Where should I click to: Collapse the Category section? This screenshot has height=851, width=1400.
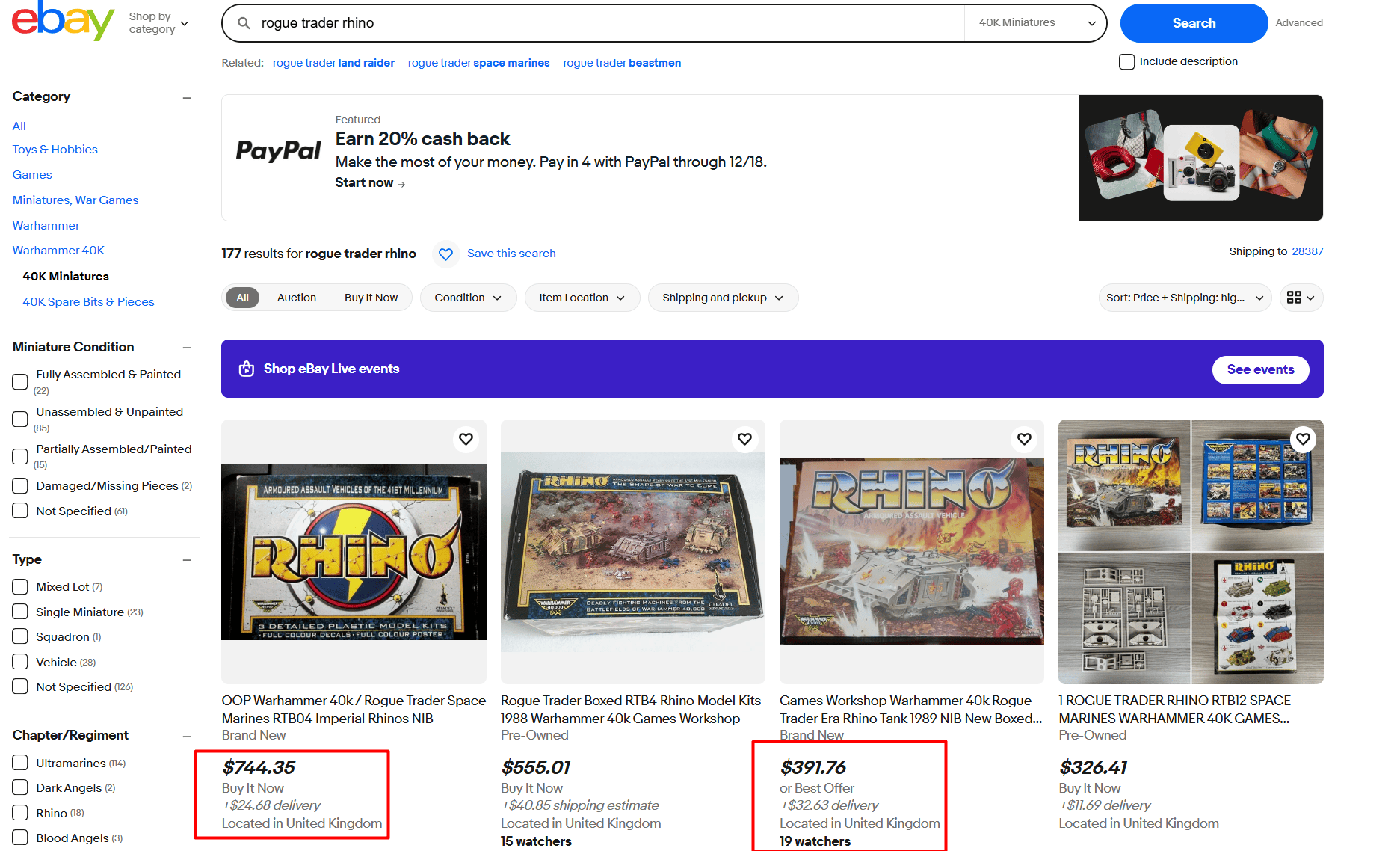click(x=187, y=97)
